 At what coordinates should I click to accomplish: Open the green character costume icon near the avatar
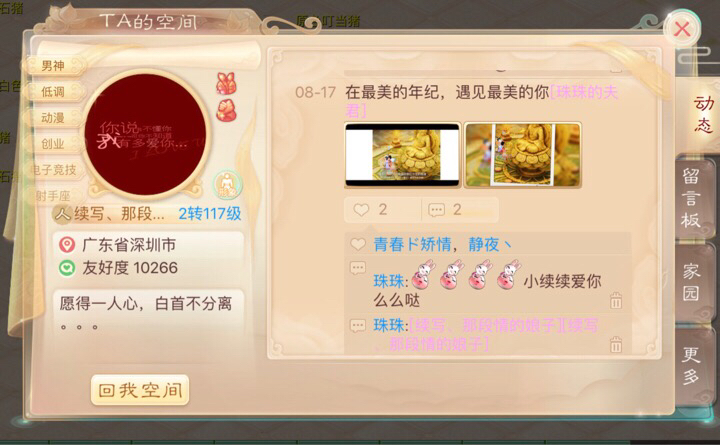coord(227,185)
